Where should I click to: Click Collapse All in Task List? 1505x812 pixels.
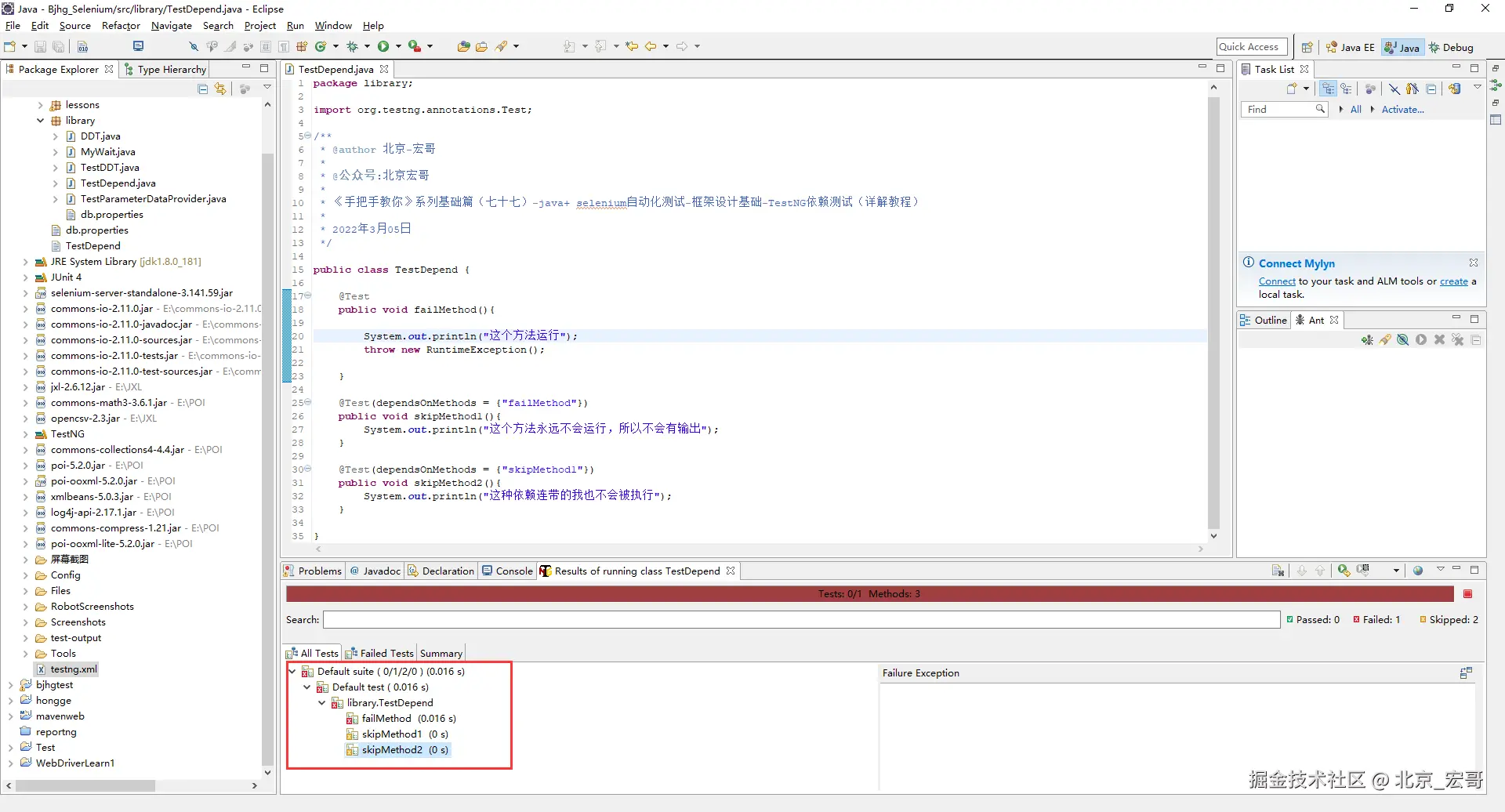1431,89
